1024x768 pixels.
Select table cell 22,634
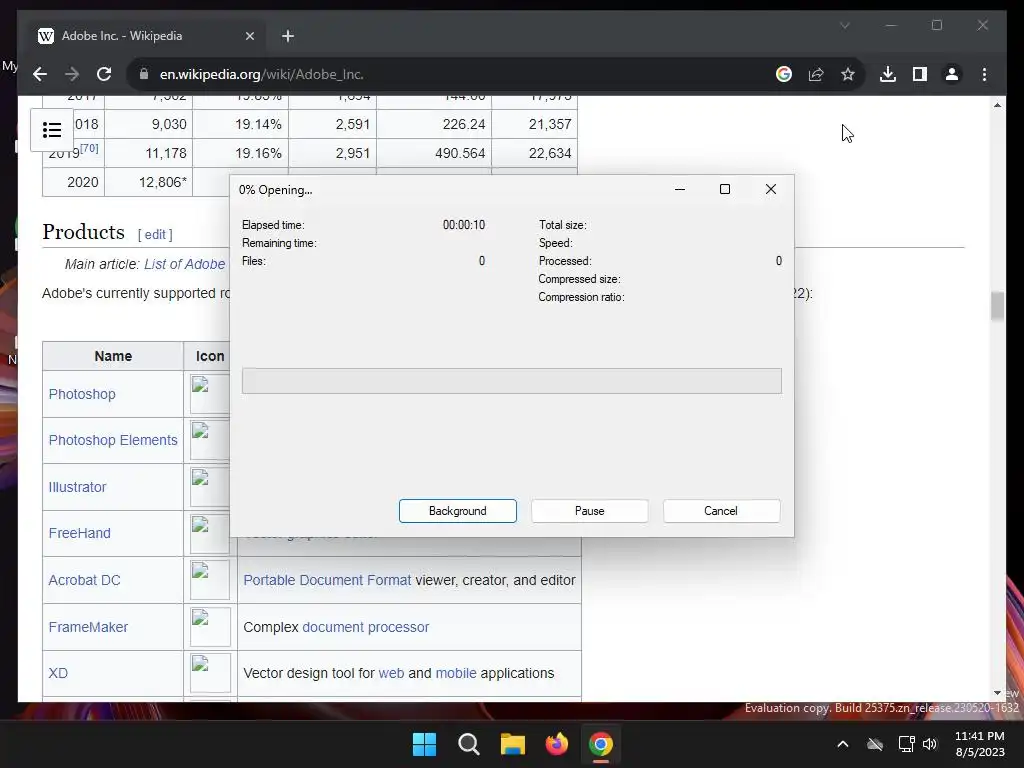[x=535, y=153]
